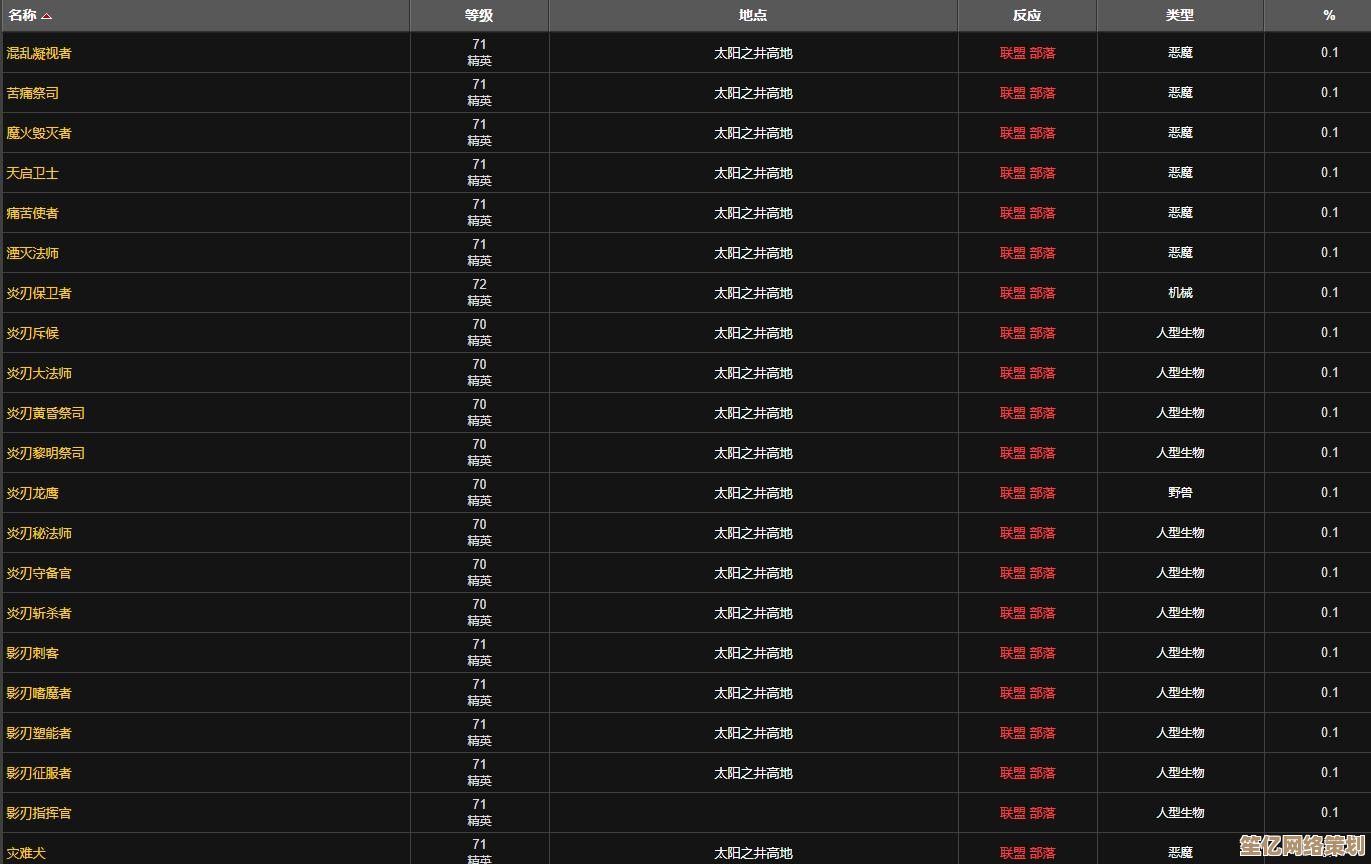Click the 灾难犬 name link
Viewport: 1371px width, 864px height.
click(x=26, y=853)
